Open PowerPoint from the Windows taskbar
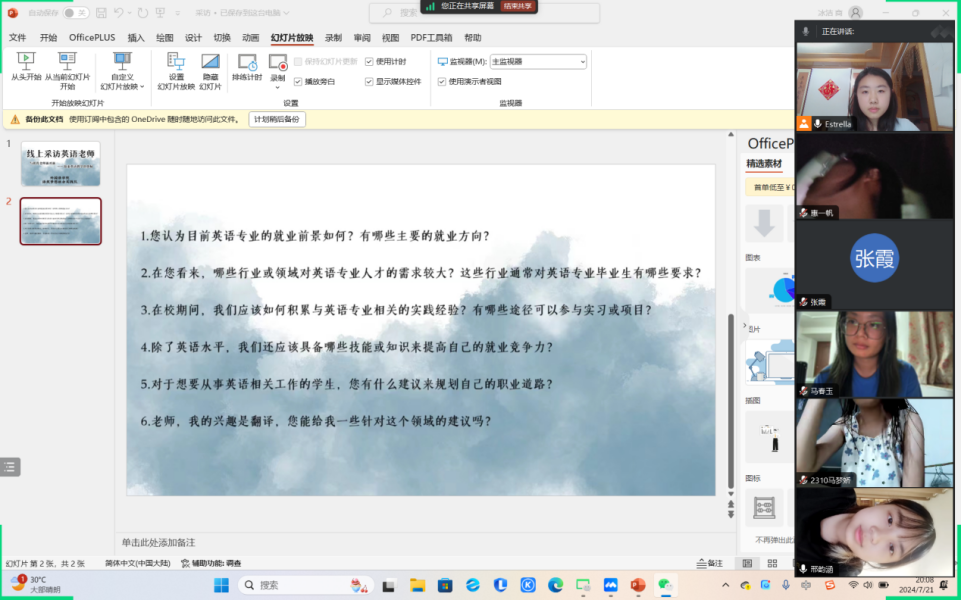Viewport: 961px width, 600px height. tap(638, 585)
